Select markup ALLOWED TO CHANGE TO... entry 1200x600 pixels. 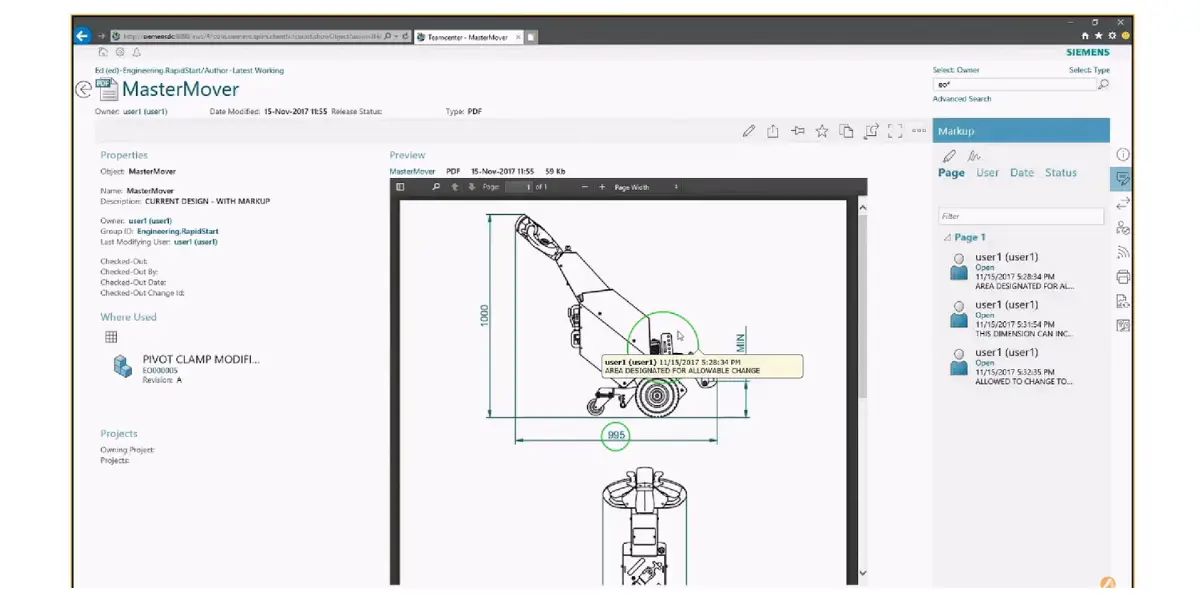(1011, 367)
